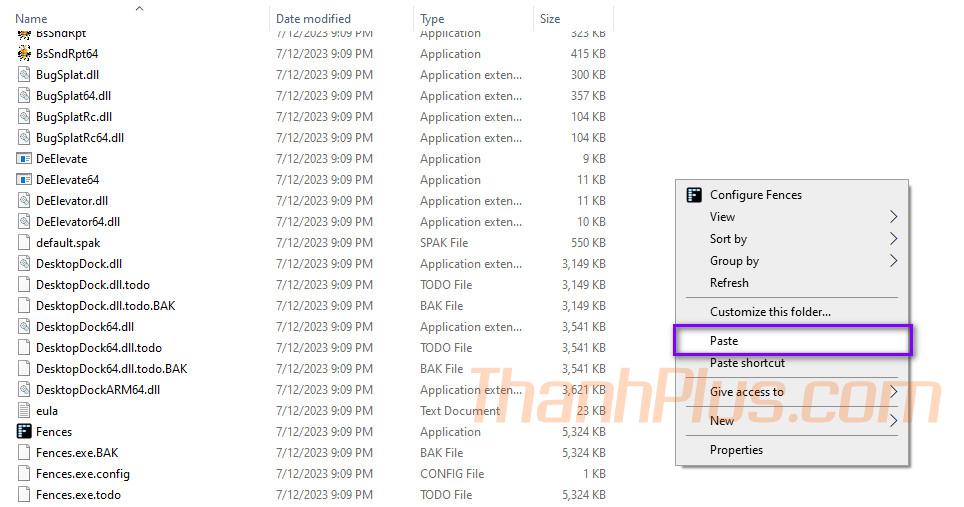Click Configure Fences icon in context menu

coord(694,195)
